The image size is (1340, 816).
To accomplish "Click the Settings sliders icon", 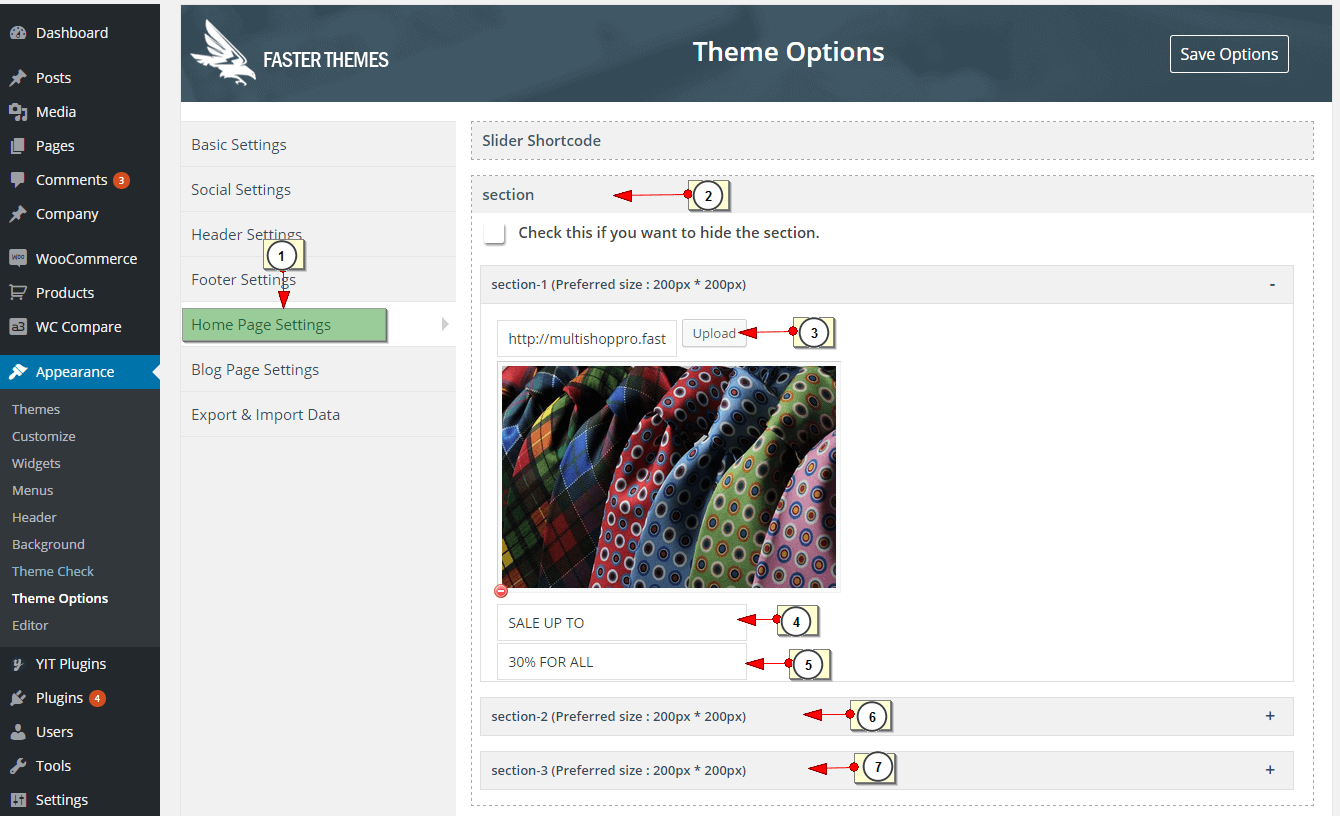I will [x=18, y=800].
